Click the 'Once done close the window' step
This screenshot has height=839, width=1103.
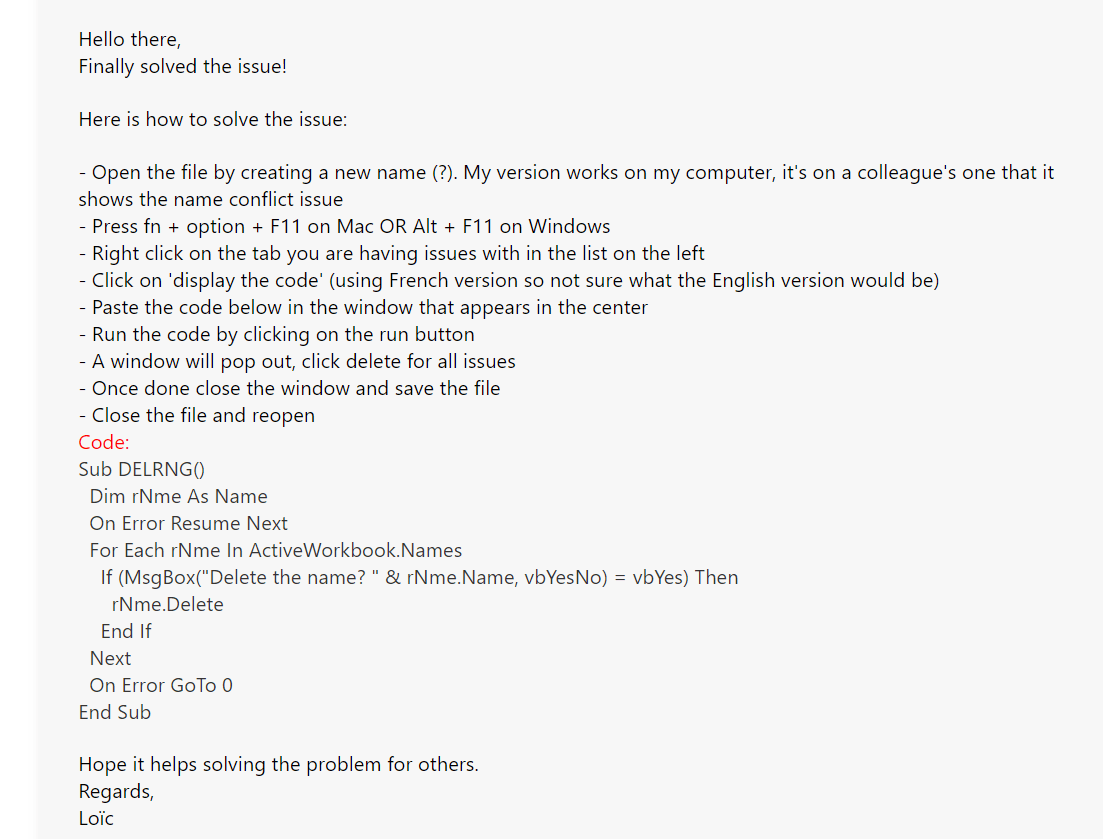pyautogui.click(x=289, y=388)
